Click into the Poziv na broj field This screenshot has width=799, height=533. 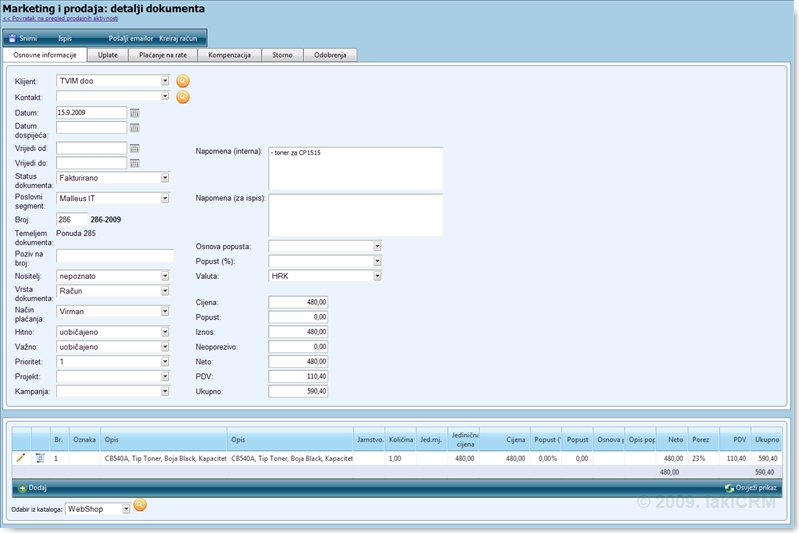(115, 256)
